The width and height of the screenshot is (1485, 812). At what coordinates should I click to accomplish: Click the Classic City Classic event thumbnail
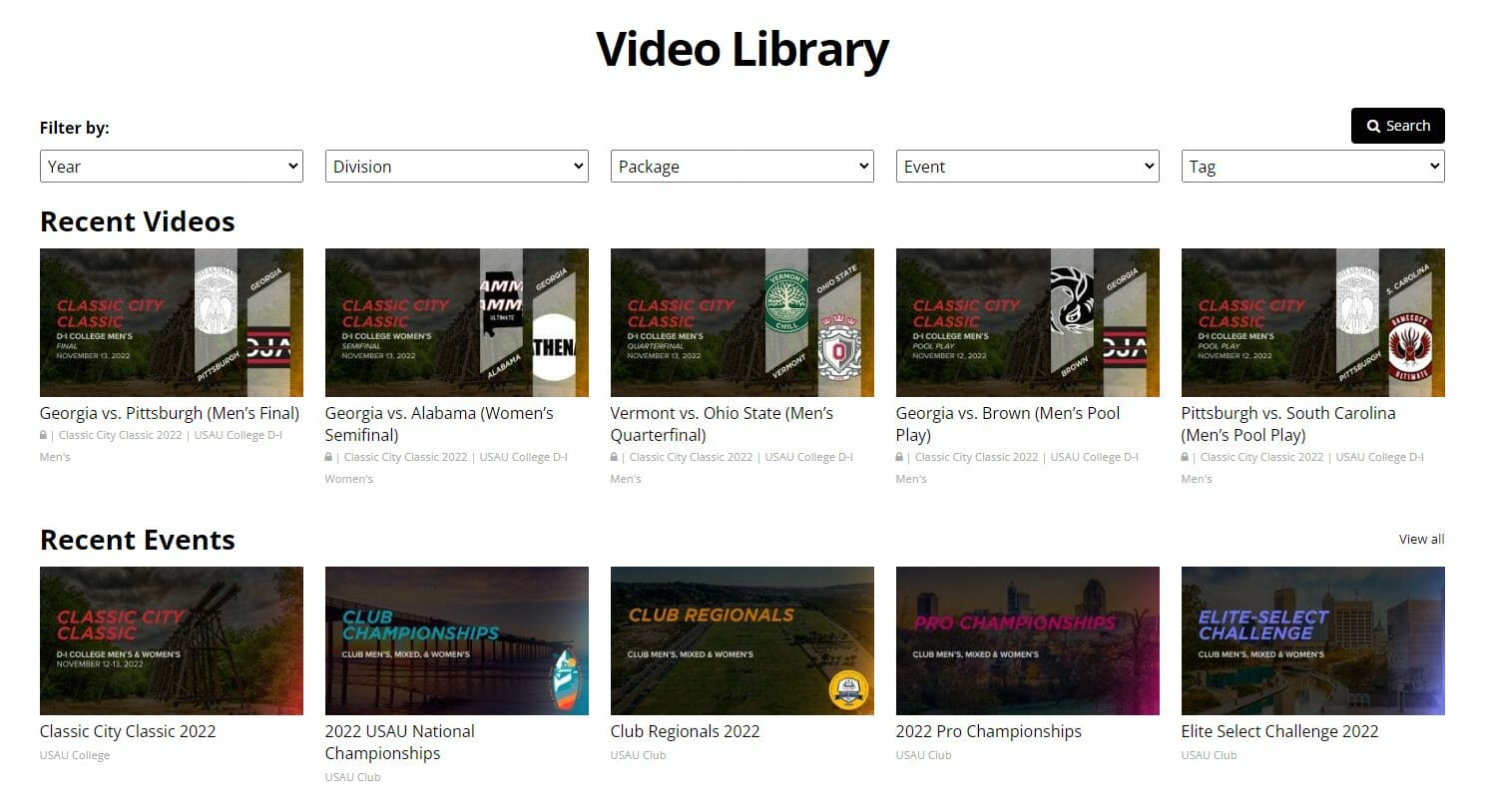tap(171, 640)
